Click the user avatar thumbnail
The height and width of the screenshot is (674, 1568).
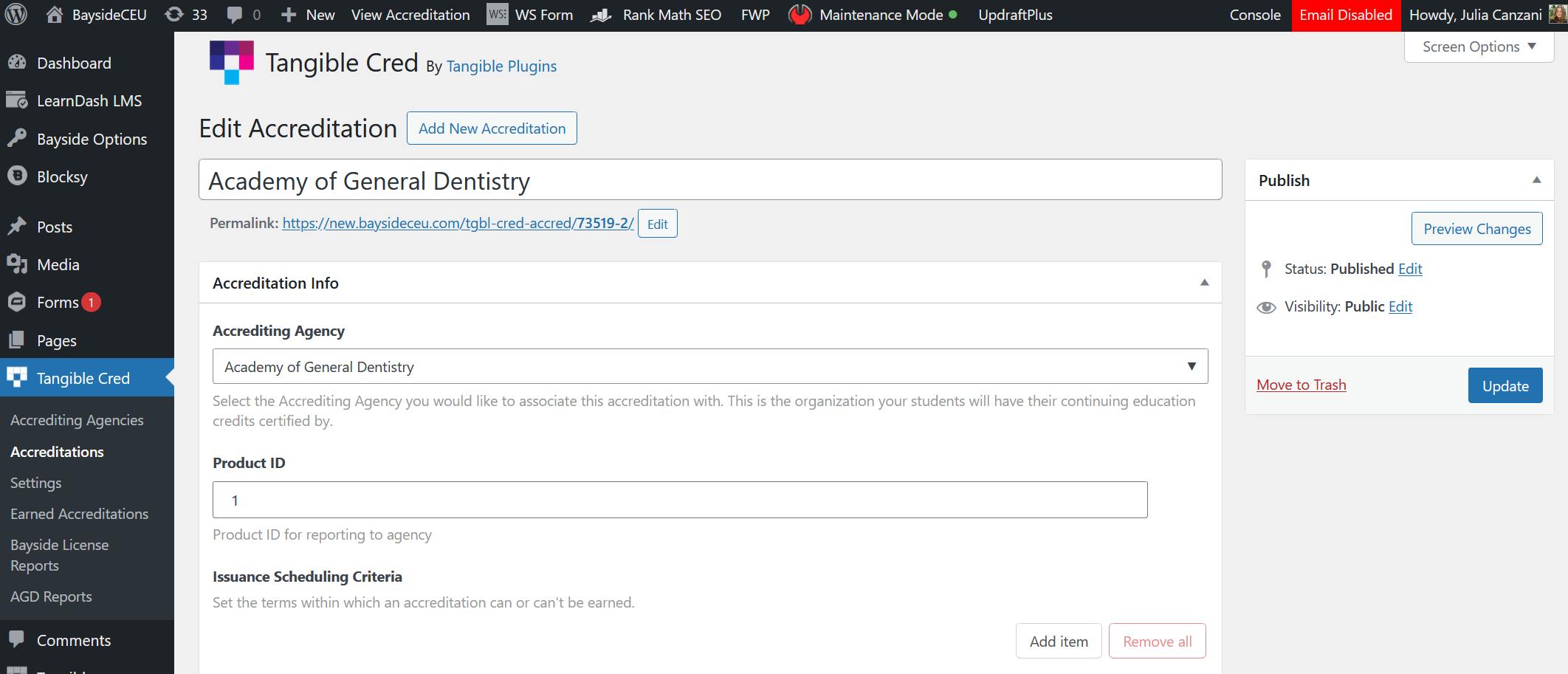pyautogui.click(x=1557, y=15)
